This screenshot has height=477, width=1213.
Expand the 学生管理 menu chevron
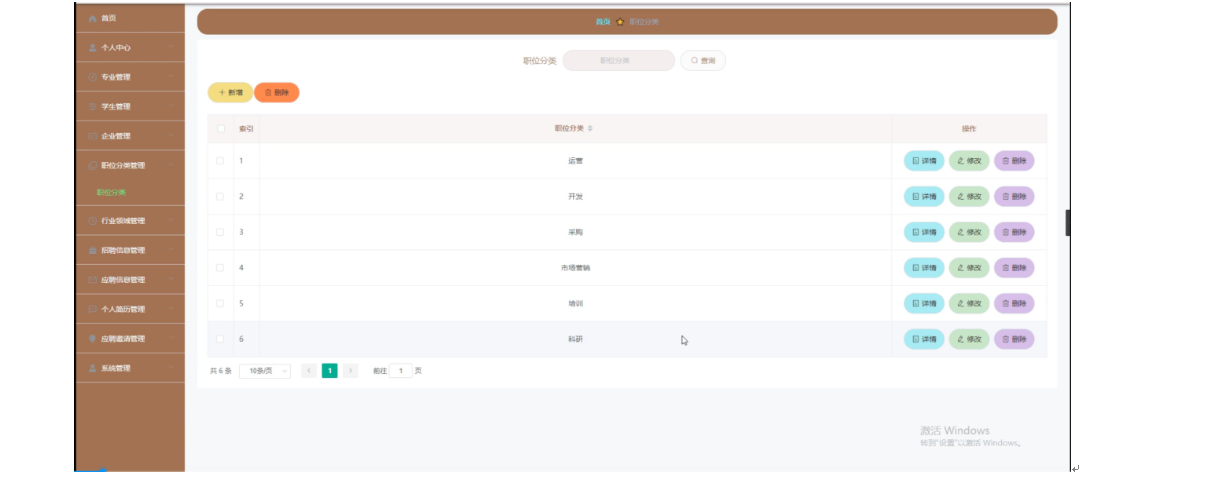pyautogui.click(x=172, y=107)
